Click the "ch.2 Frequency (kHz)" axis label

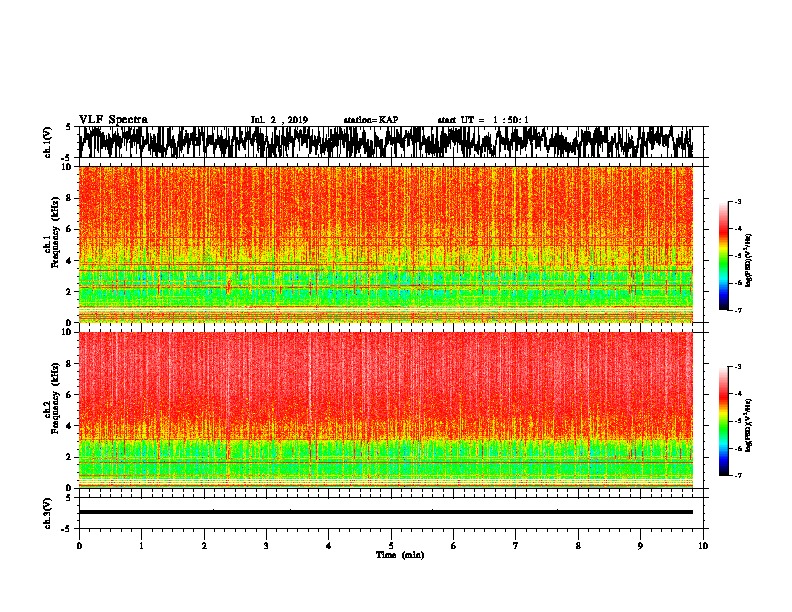click(51, 398)
